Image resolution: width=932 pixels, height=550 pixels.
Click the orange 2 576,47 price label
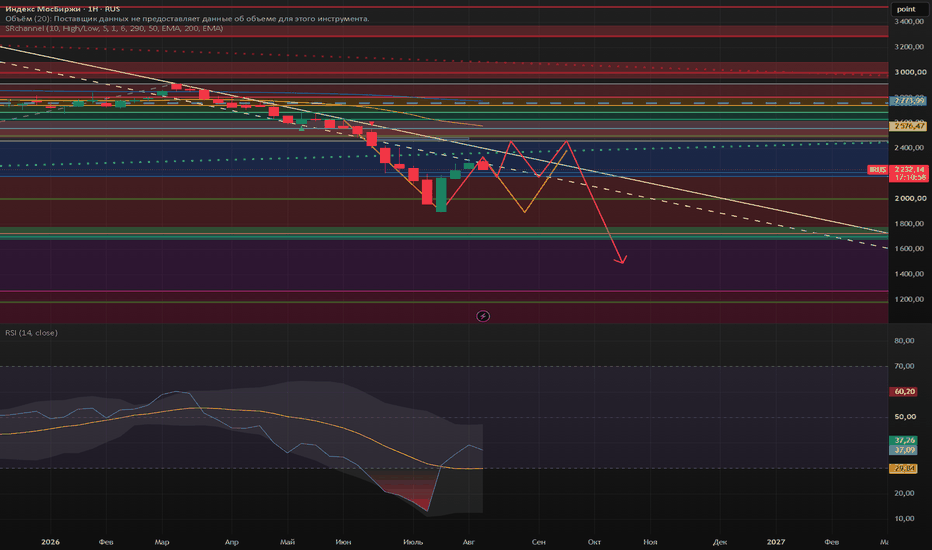pyautogui.click(x=909, y=126)
